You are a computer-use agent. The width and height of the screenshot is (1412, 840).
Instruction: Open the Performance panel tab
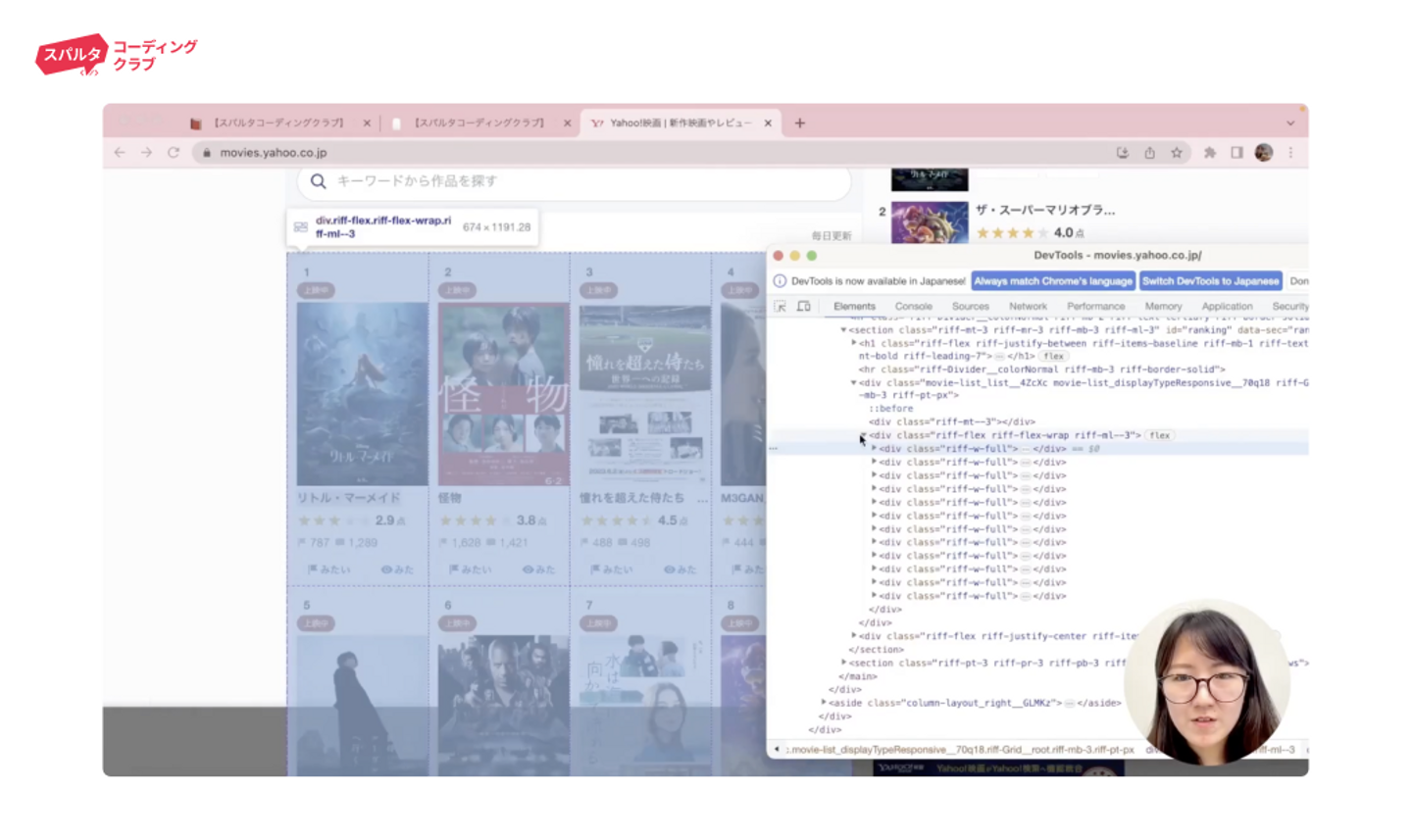1095,307
